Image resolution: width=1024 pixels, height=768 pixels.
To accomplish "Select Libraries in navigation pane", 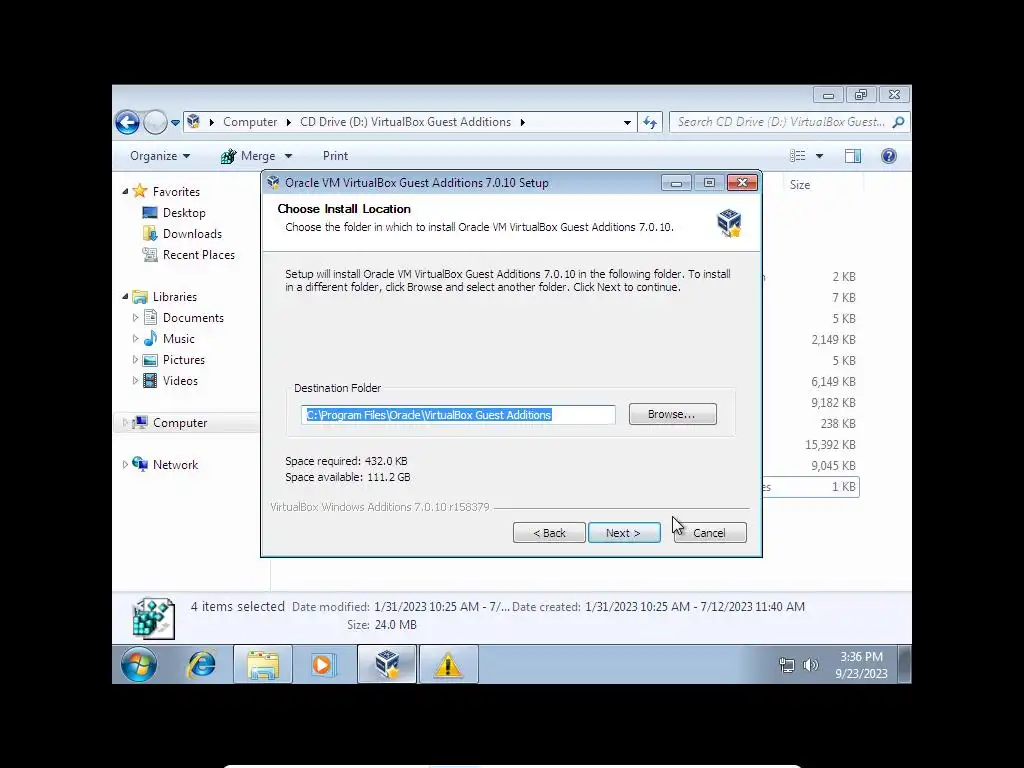I will pyautogui.click(x=174, y=296).
